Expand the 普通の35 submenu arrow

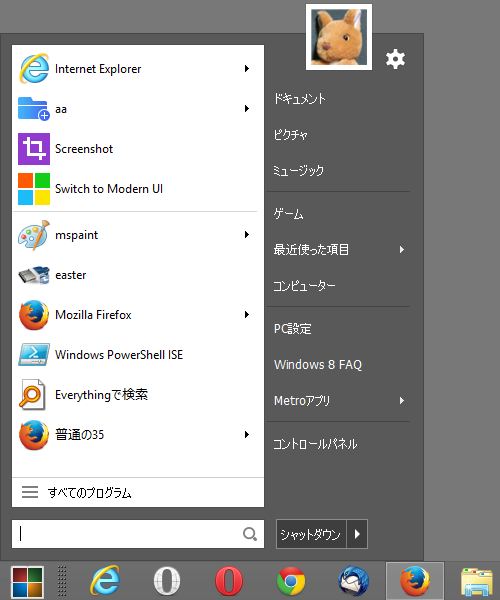[247, 435]
